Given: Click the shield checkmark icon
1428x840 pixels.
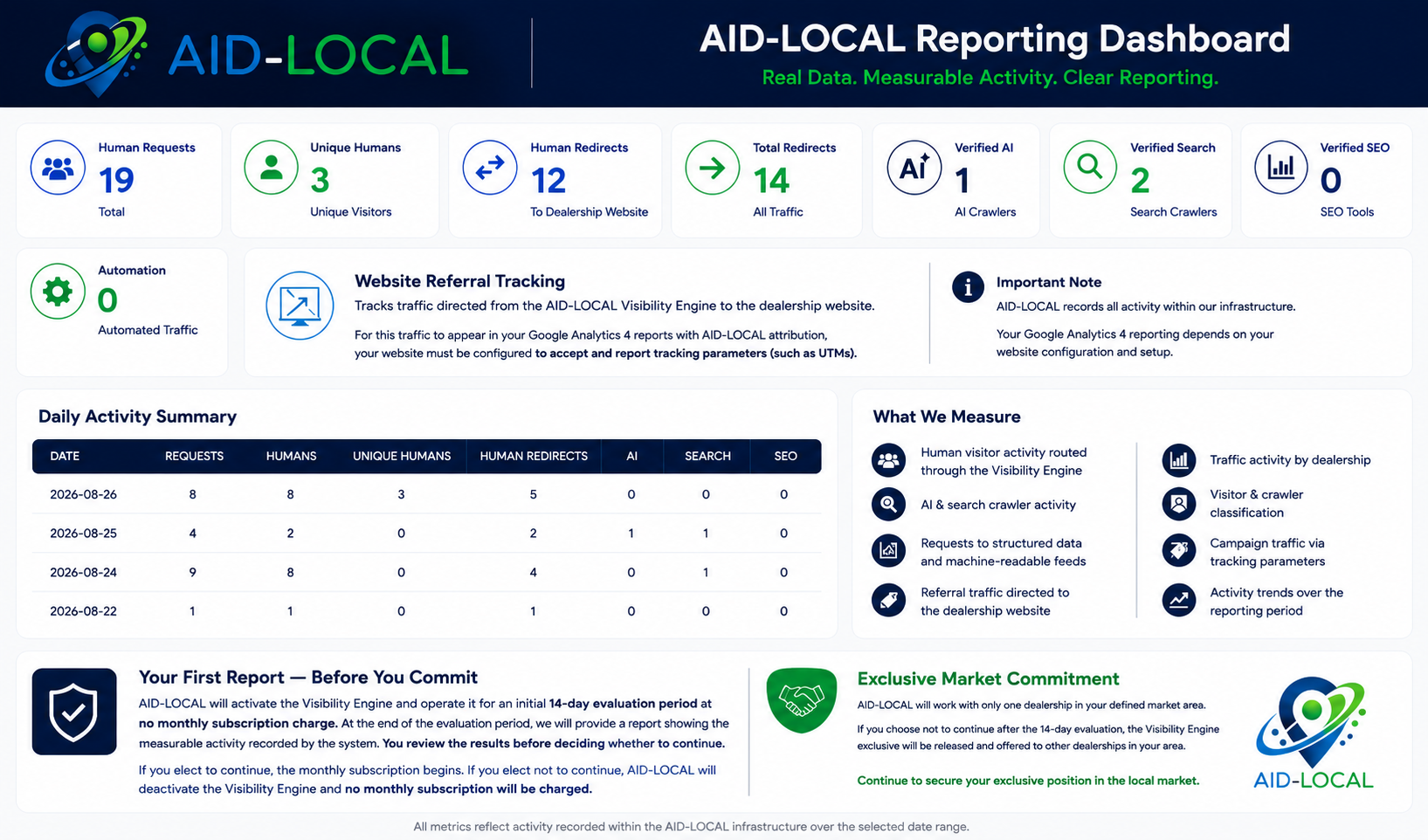Looking at the screenshot, I should point(74,712).
